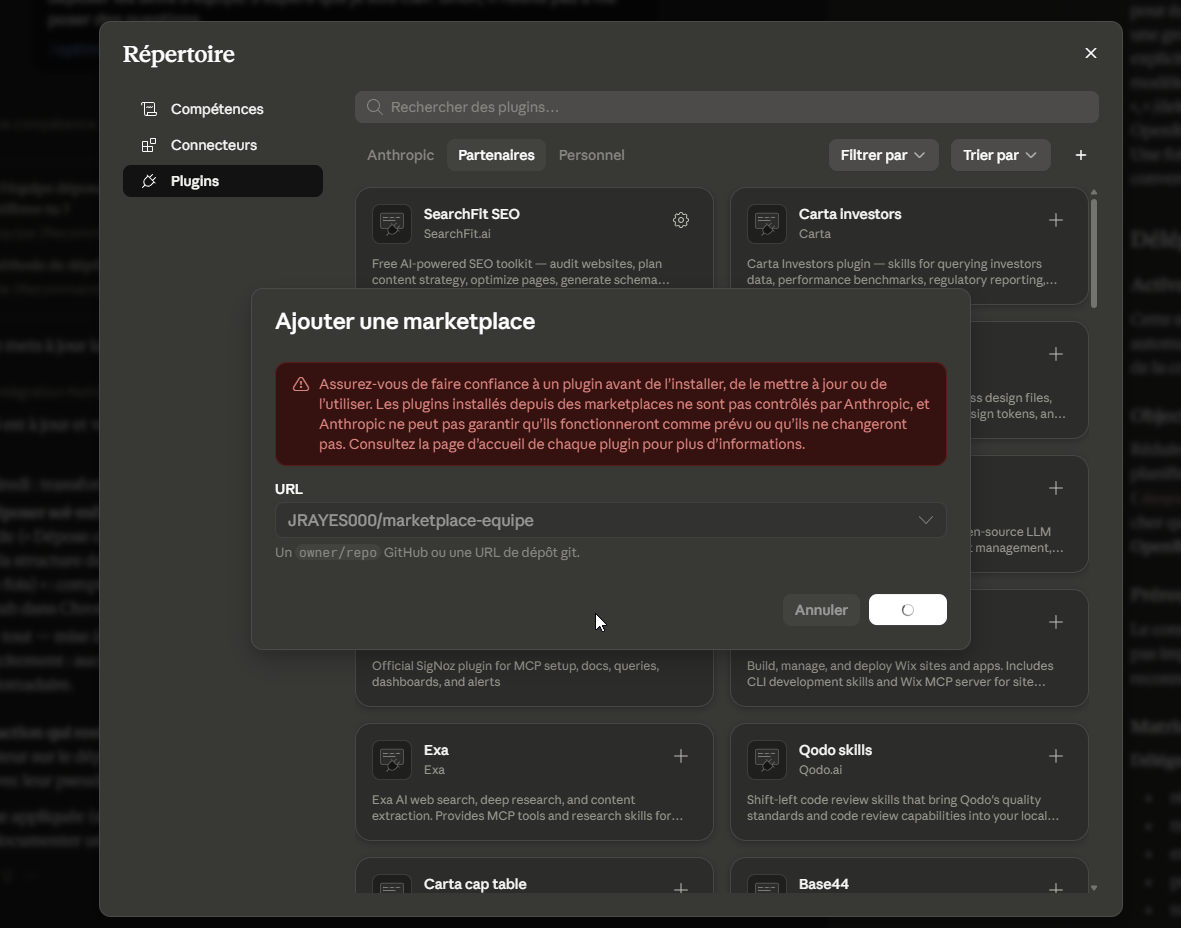
Task: Focus the Rechercher des plugins search field
Action: tap(726, 107)
